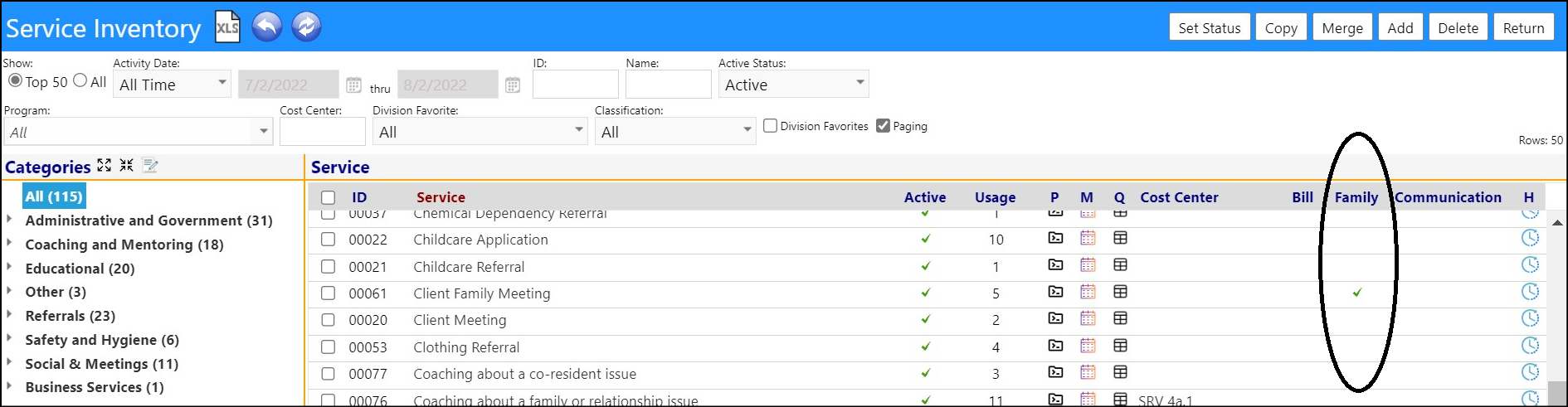
Task: Select Business Services (1) category
Action: click(95, 387)
